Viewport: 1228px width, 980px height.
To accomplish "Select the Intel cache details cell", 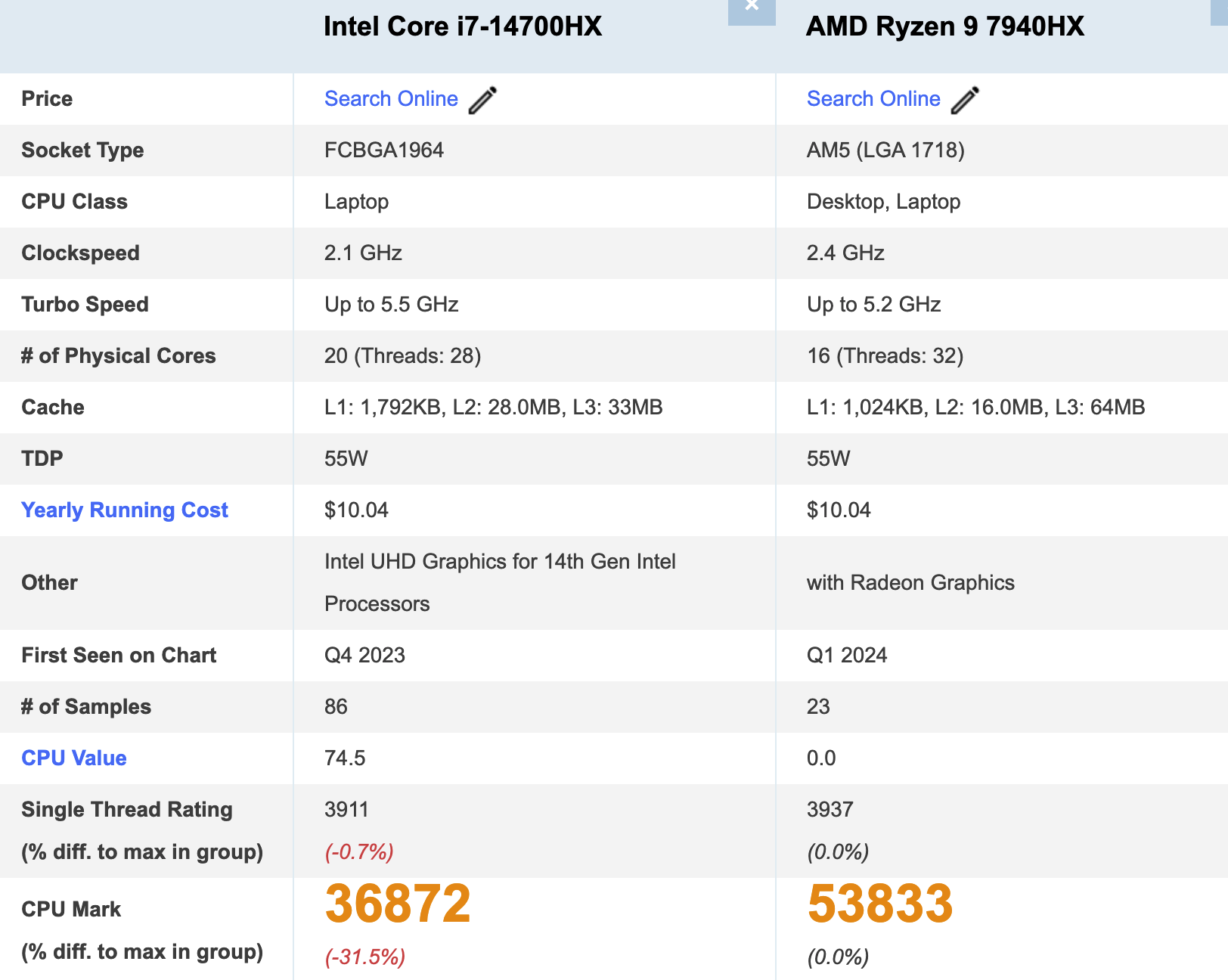I will tap(492, 407).
